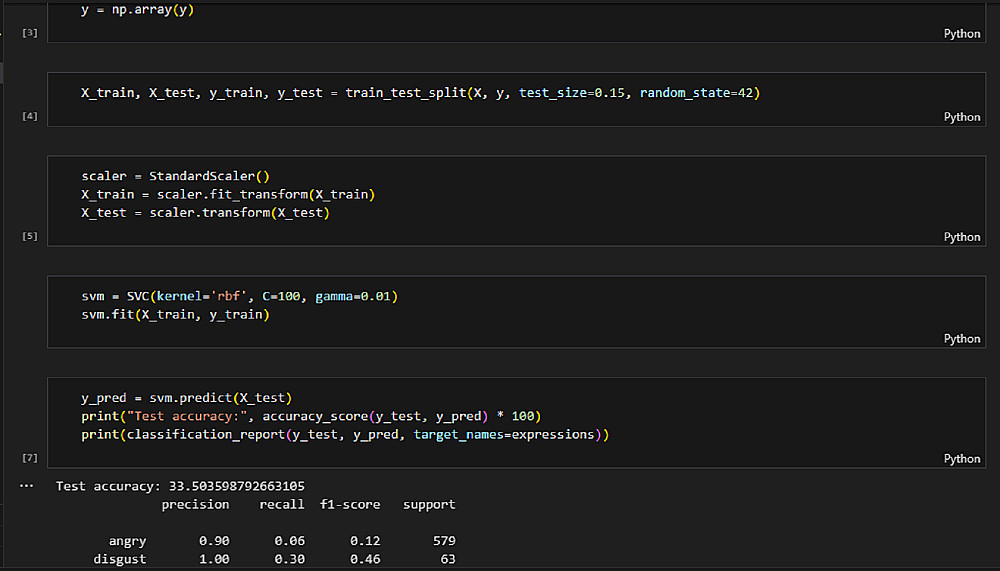
Task: Place cursor on scaler.transform(X_test) line
Action: click(x=205, y=212)
